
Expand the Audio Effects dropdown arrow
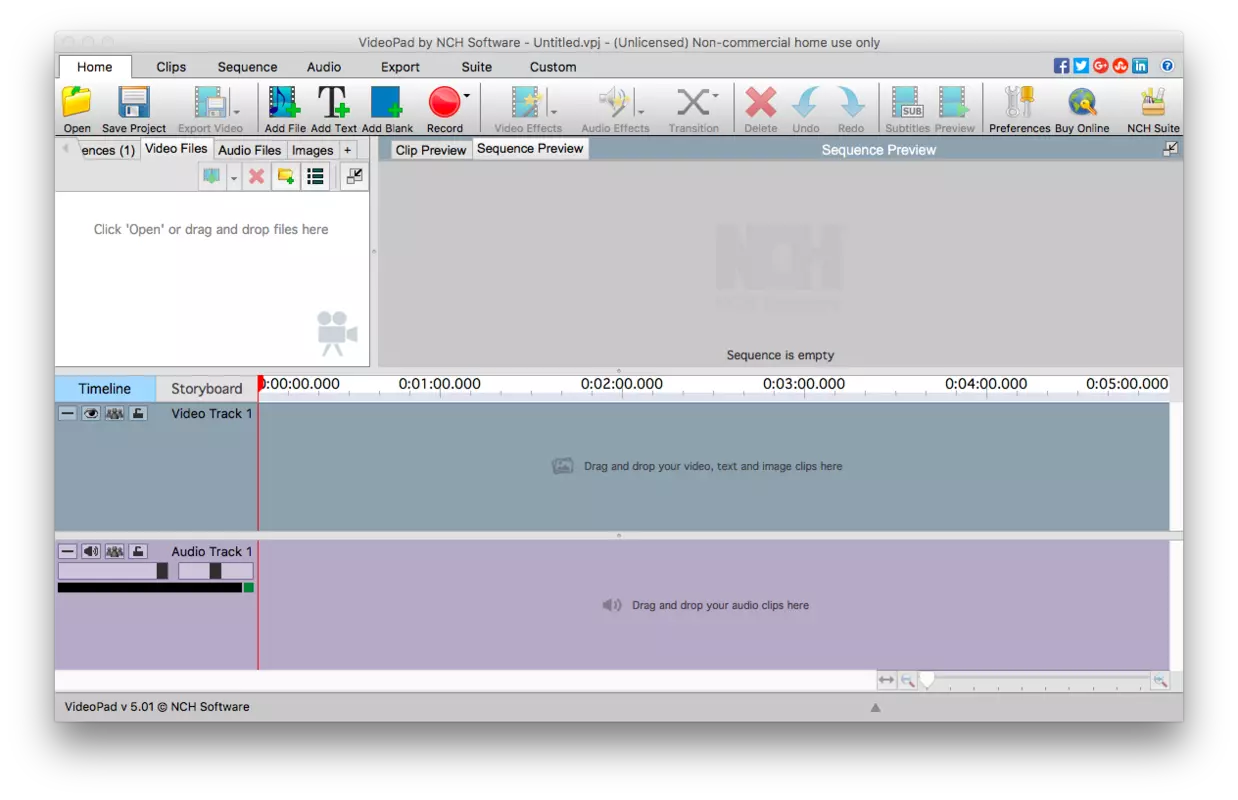[x=641, y=111]
